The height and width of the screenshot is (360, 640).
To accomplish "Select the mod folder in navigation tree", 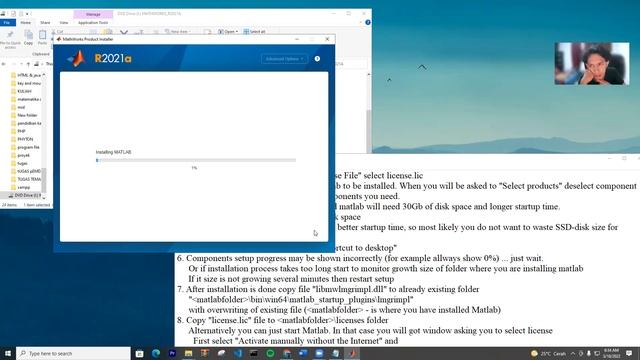I will (x=18, y=107).
